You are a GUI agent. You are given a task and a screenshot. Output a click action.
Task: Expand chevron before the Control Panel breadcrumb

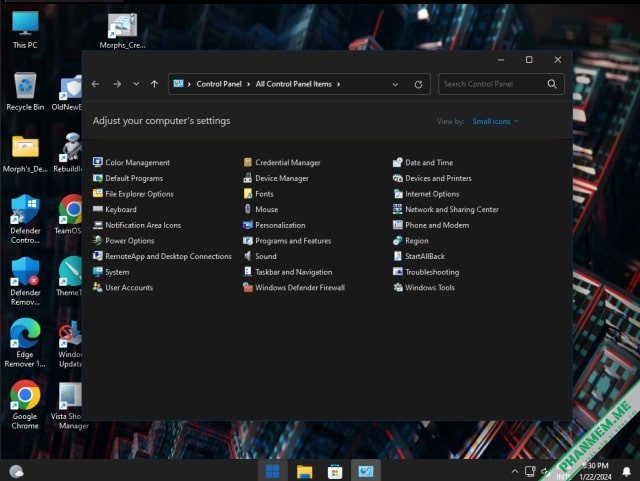coord(189,84)
